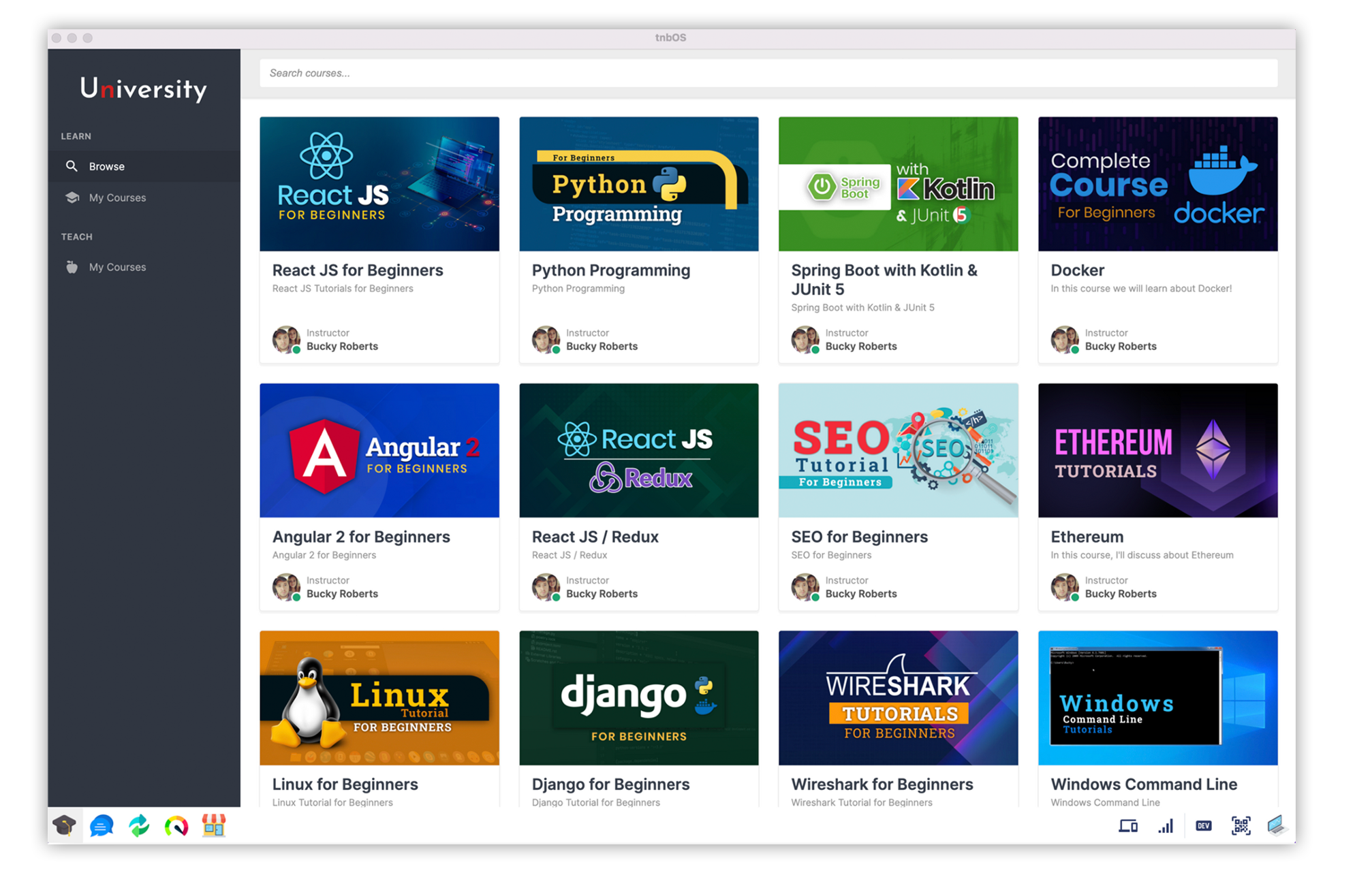Open the React JS for Beginners thumbnail
This screenshot has width=1372, height=873.
(x=379, y=184)
